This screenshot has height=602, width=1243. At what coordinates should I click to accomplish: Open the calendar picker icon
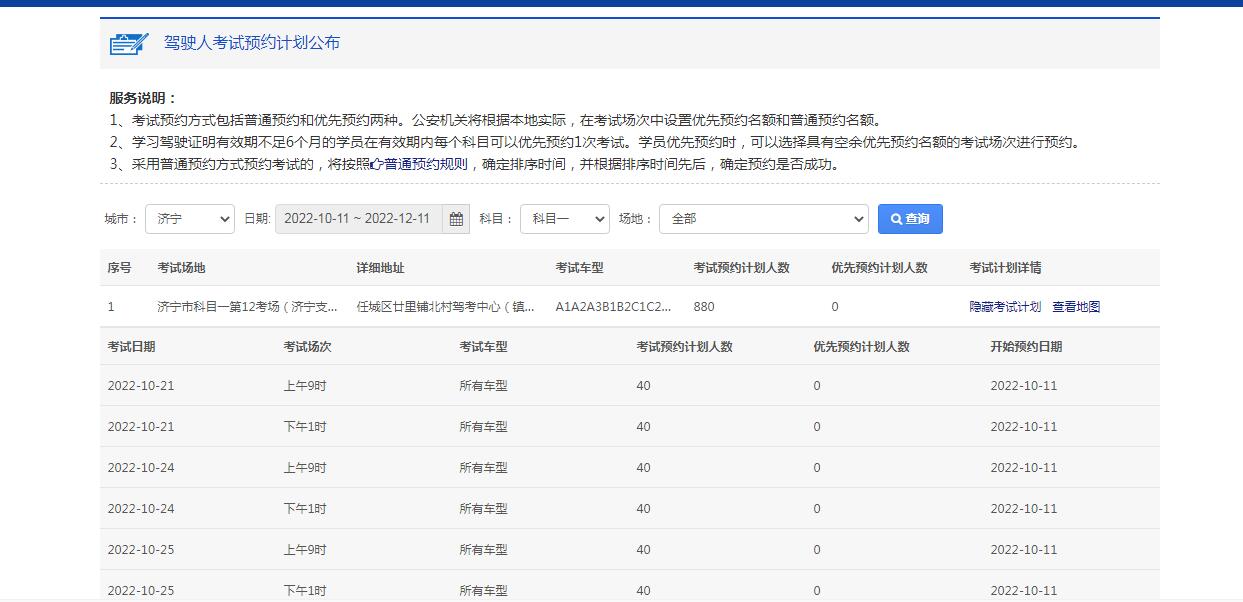click(455, 218)
